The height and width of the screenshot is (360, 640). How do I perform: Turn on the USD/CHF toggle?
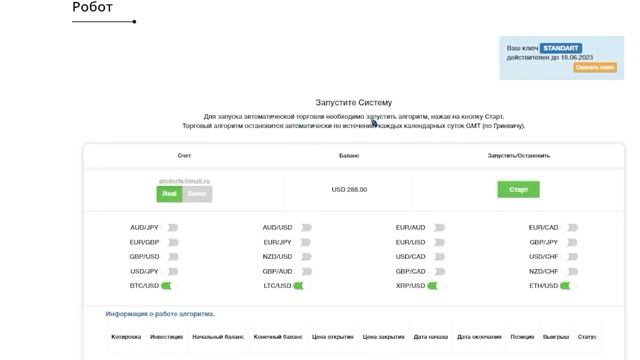tap(572, 257)
